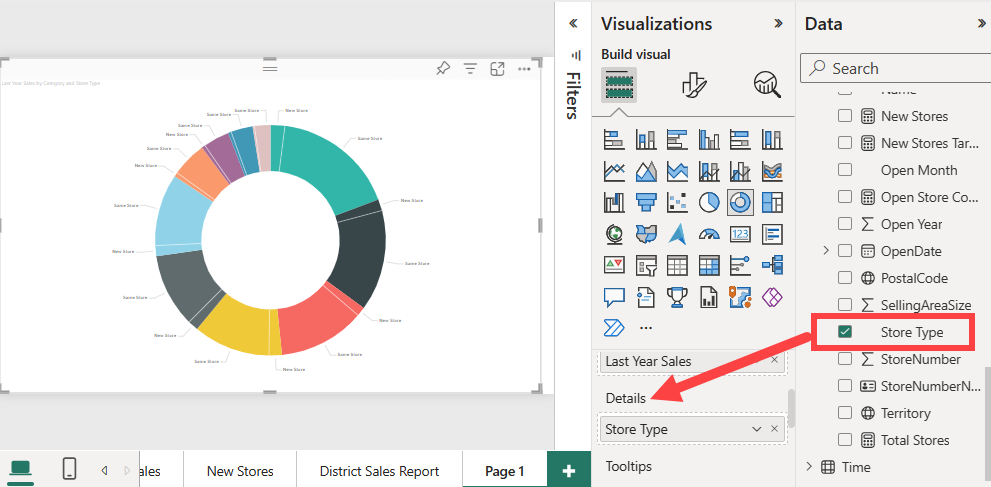
Task: Click the Data pane Search box
Action: coord(896,68)
